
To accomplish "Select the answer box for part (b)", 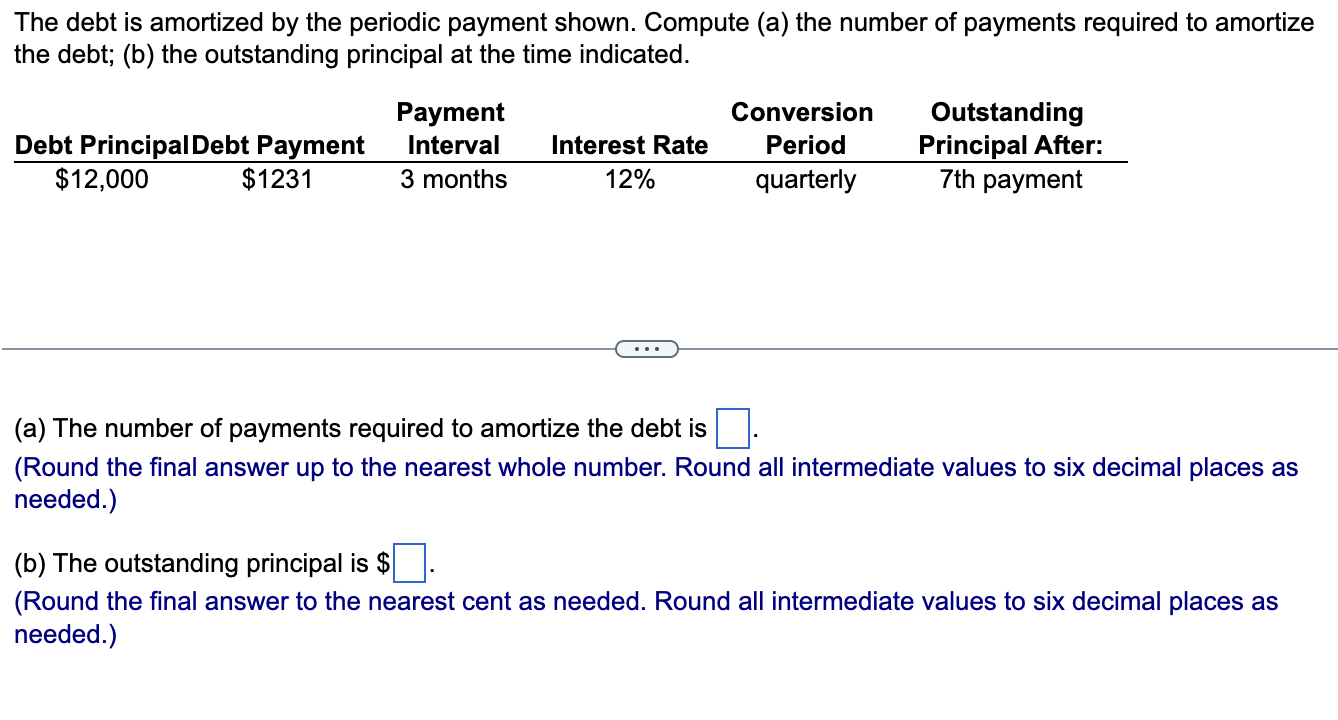I will (411, 563).
